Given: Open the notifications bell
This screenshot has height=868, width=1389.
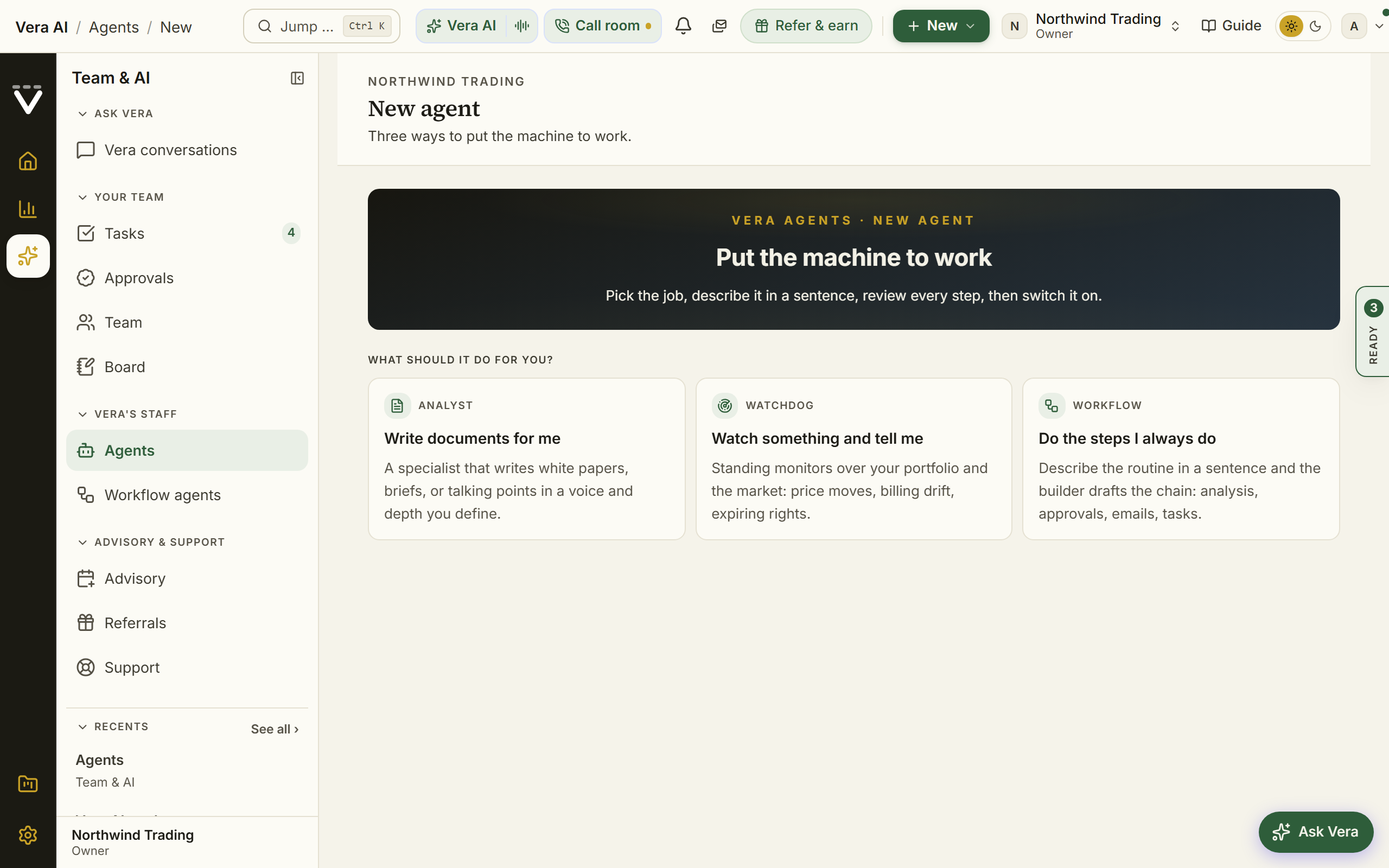Looking at the screenshot, I should coord(683,26).
